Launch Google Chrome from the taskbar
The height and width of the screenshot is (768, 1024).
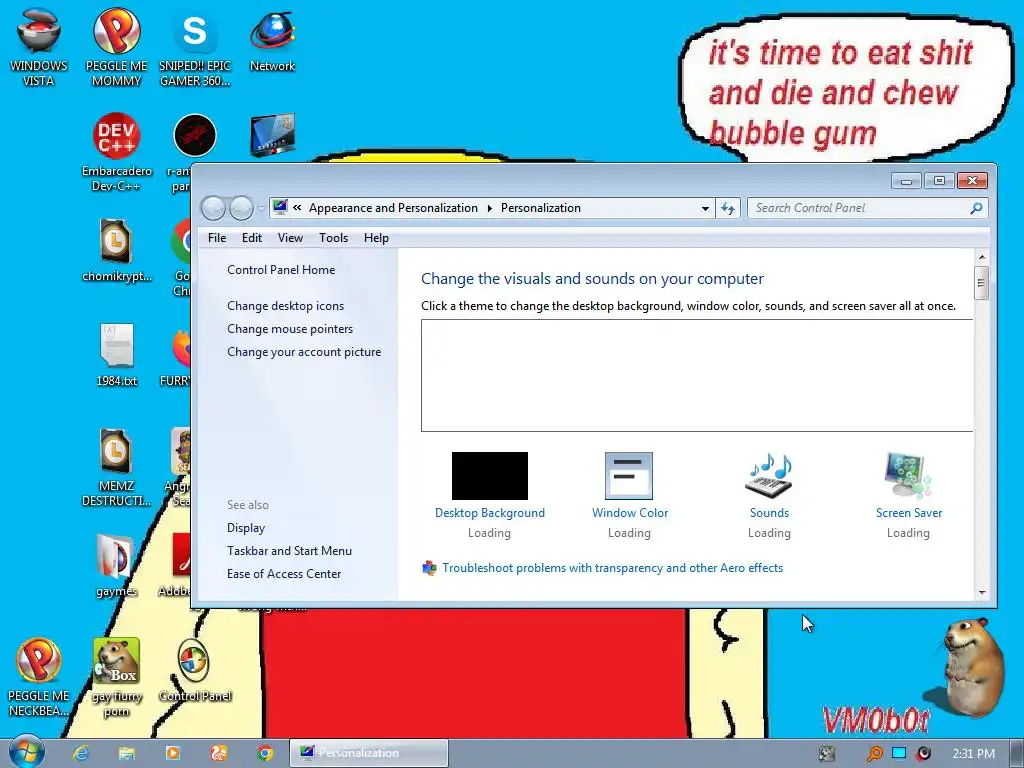click(x=264, y=753)
